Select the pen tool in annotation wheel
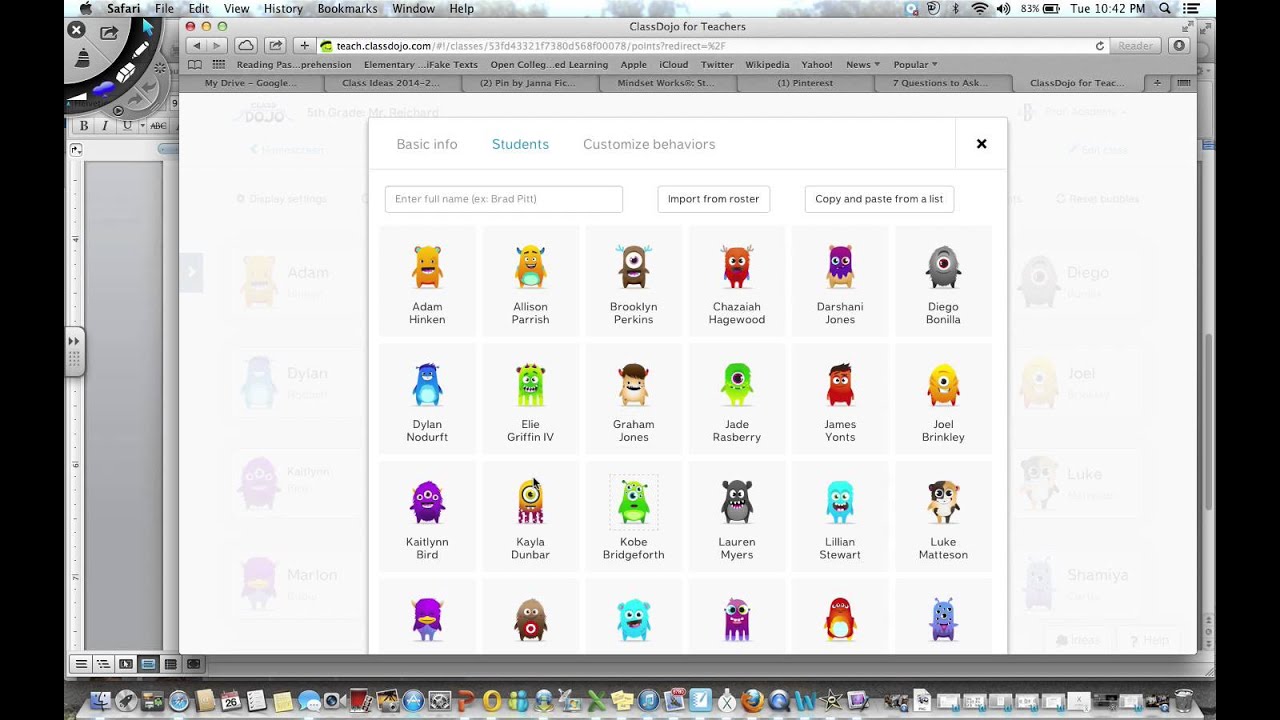Screen dimensions: 1280x720 [138, 52]
